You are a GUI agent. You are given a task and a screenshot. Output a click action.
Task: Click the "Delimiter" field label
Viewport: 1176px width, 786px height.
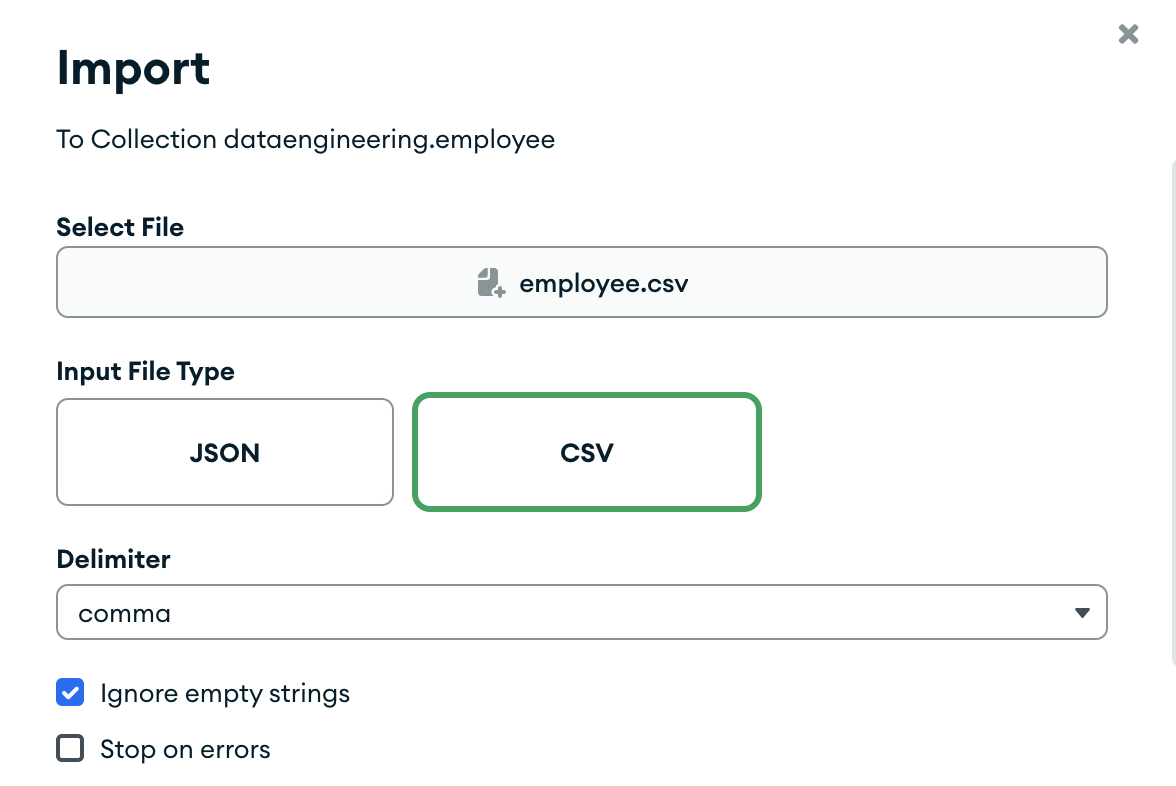point(113,559)
